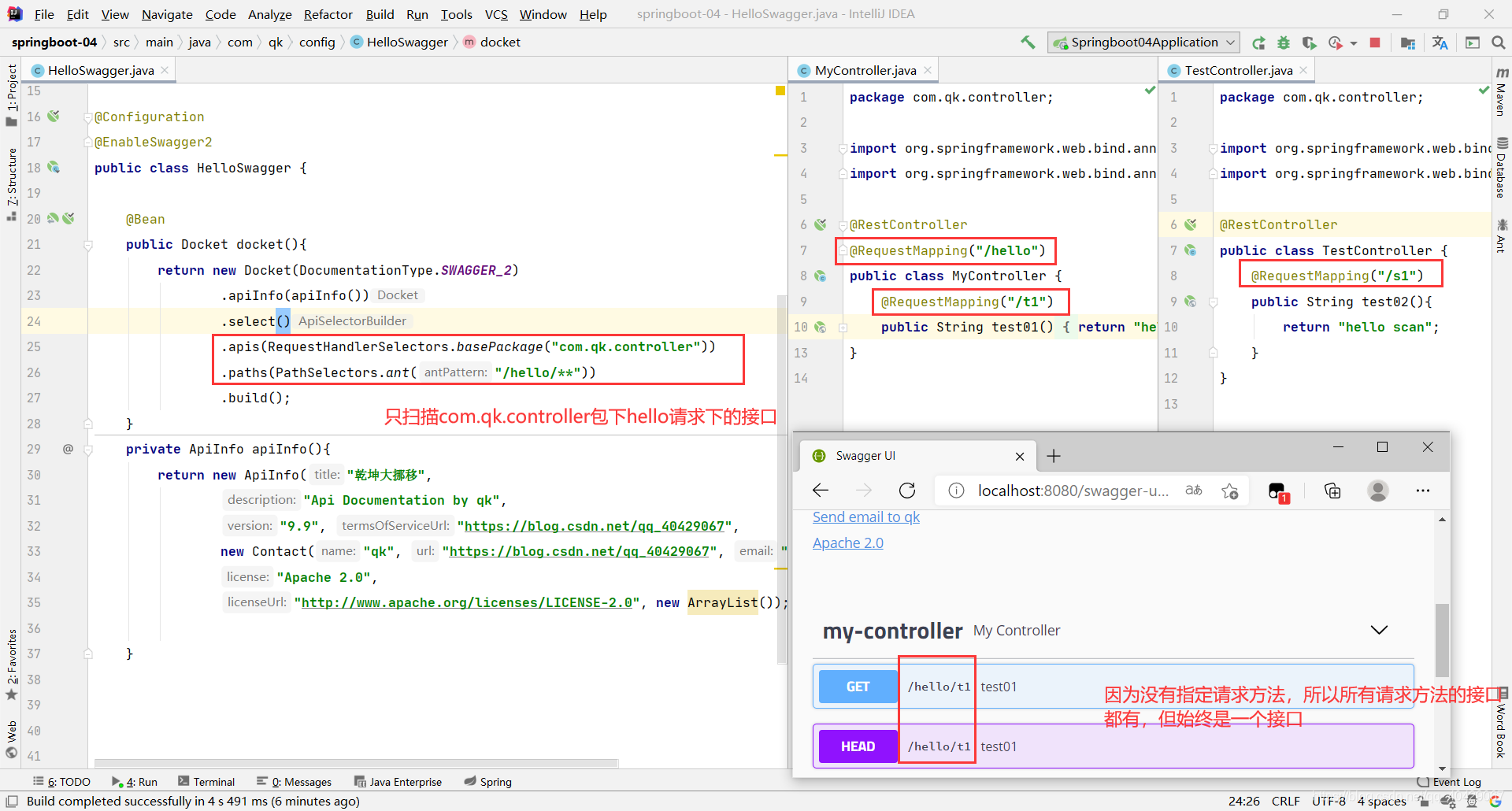Collapse test02 method fold in TestController line 9
The image size is (1512, 811).
click(1214, 302)
